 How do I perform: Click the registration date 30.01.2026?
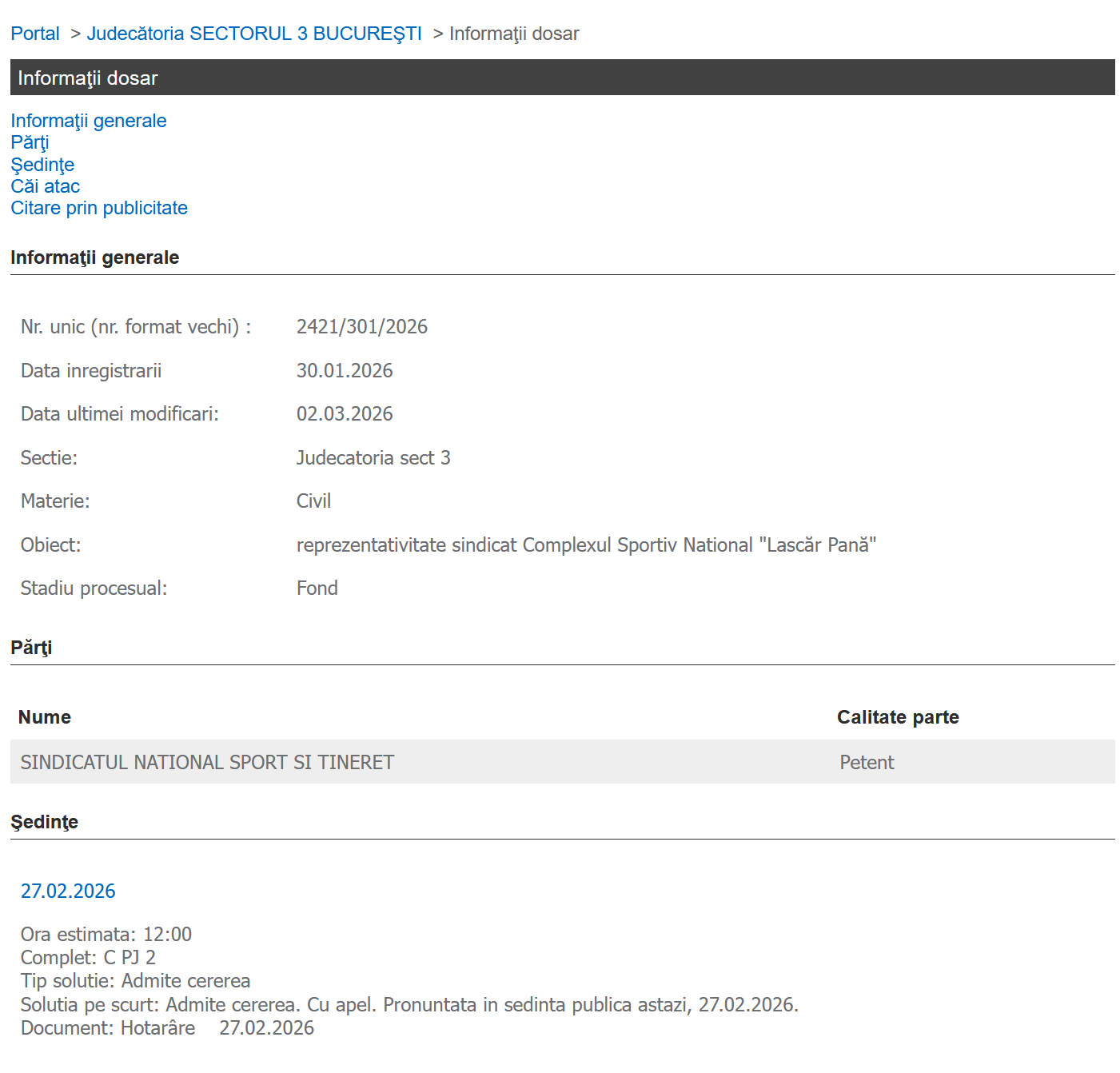point(345,371)
